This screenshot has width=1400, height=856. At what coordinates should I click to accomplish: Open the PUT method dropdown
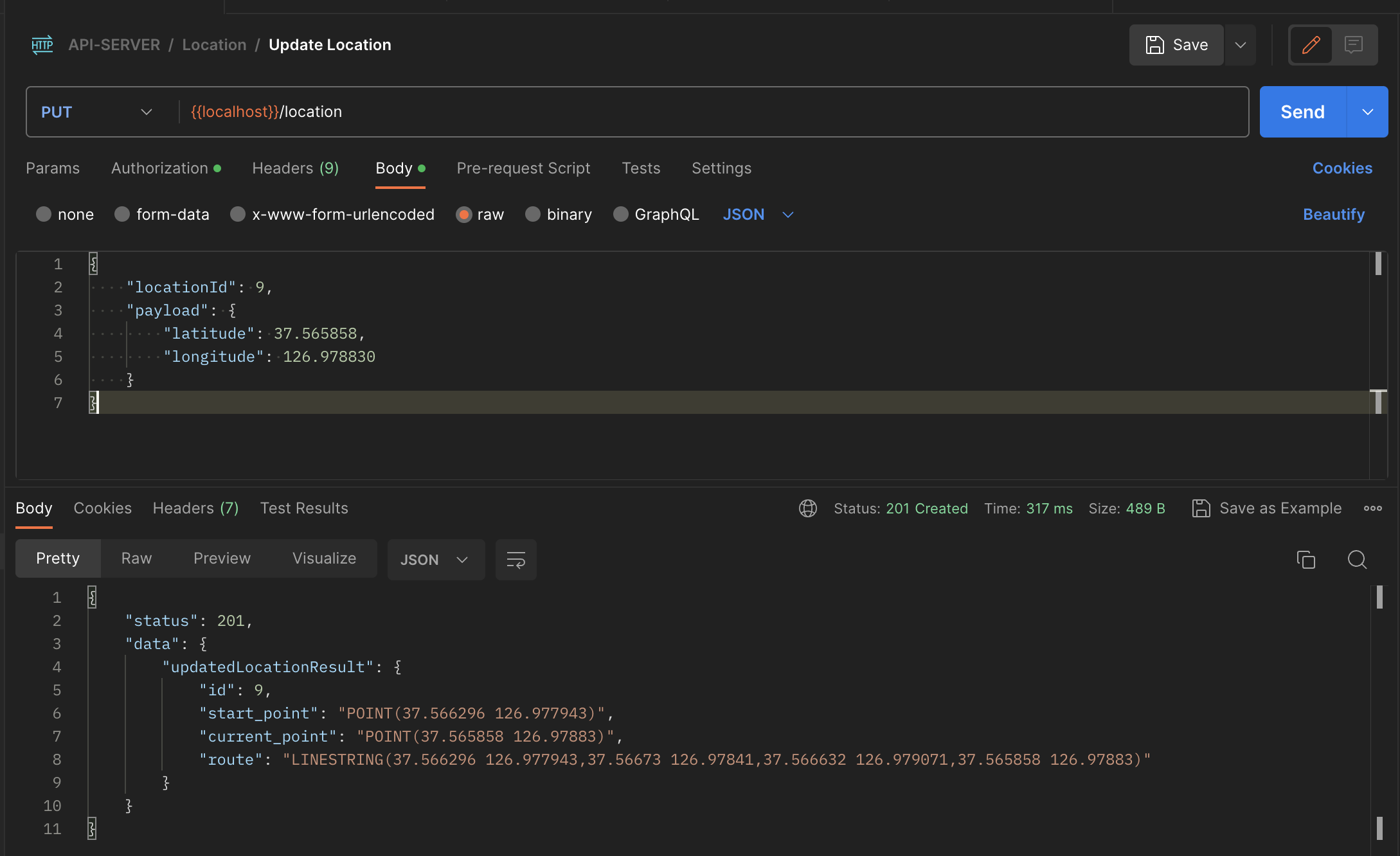96,112
